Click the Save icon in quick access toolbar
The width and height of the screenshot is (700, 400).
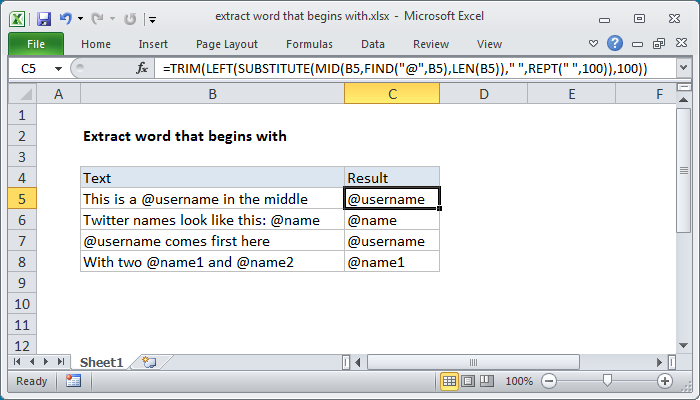[x=44, y=17]
